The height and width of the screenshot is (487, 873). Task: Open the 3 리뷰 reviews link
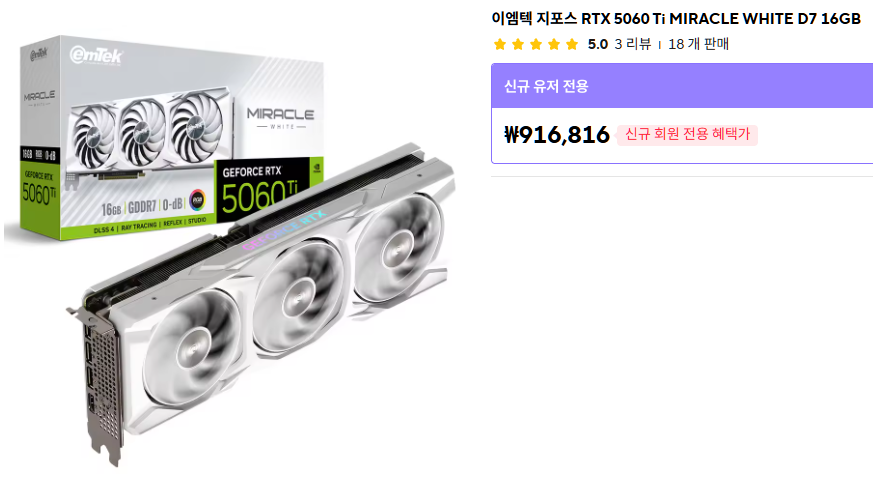point(632,44)
